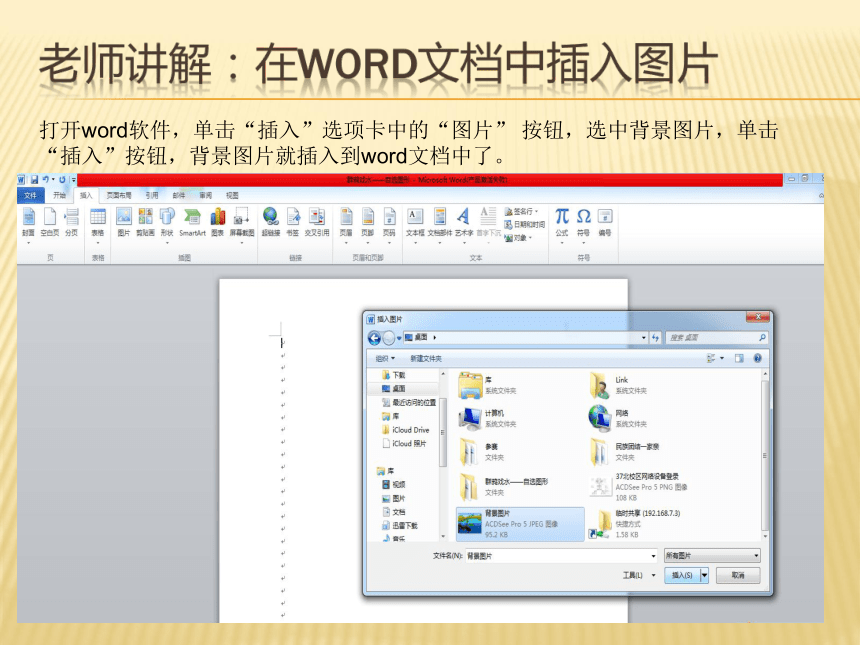Open the 工具(L) tools dropdown
Viewport: 860px width, 645px height.
[x=639, y=575]
